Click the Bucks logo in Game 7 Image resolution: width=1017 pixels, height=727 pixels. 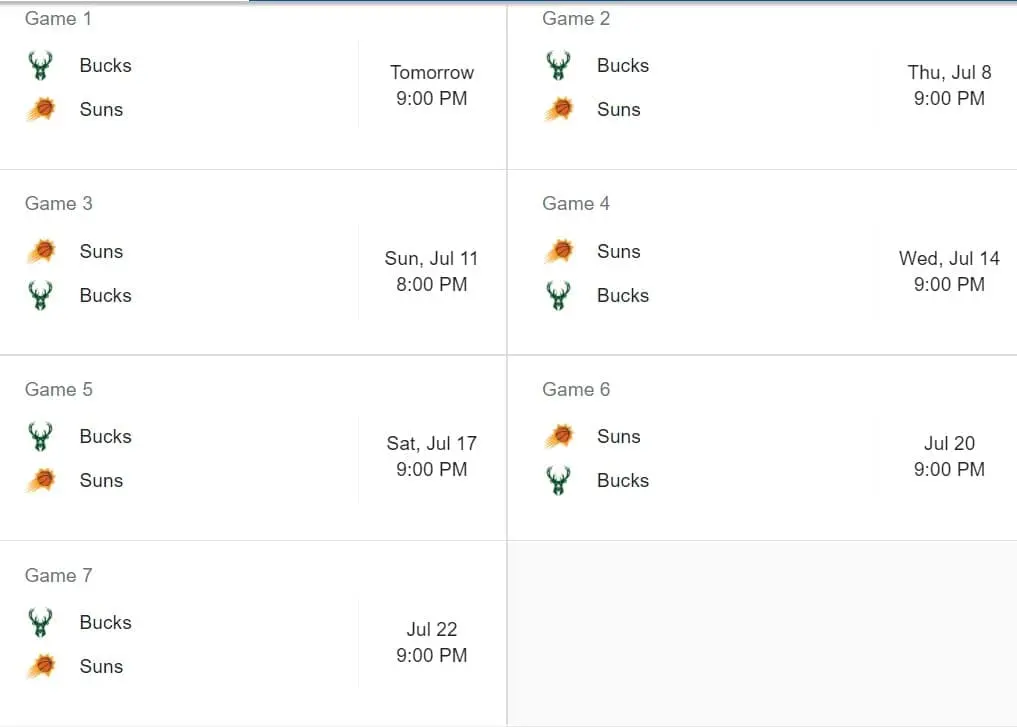click(x=40, y=622)
